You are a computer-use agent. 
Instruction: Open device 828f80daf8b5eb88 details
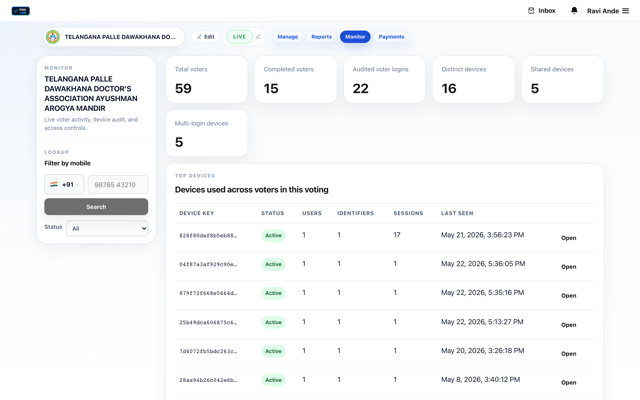click(x=569, y=238)
